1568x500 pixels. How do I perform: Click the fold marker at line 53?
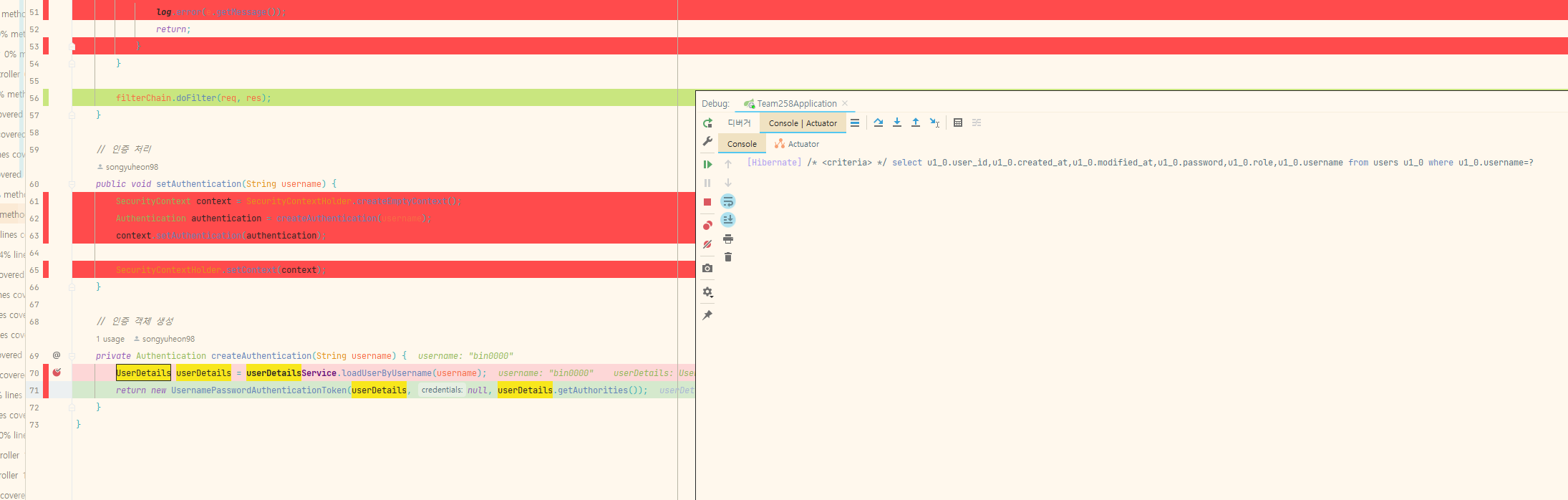(x=72, y=47)
